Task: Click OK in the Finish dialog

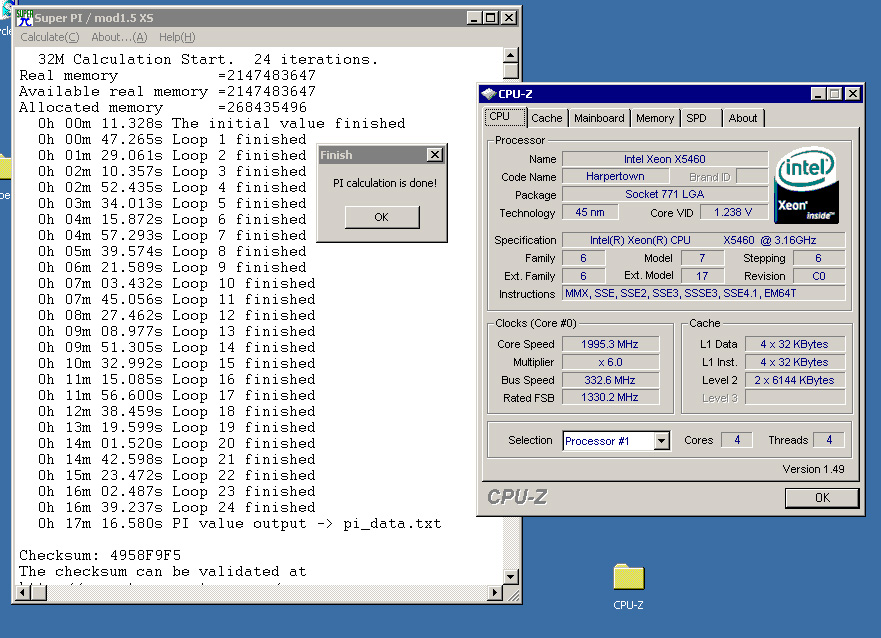Action: click(382, 217)
